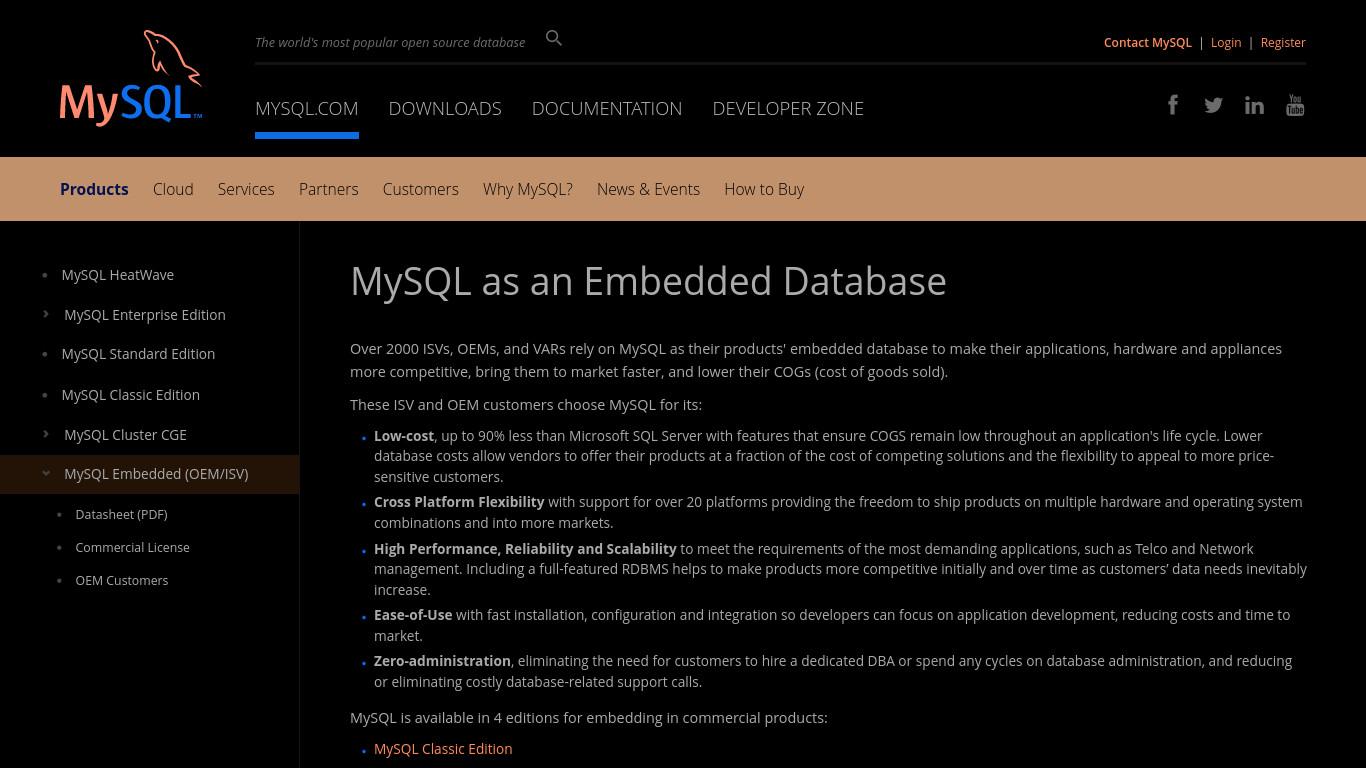Open the News & Events menu item
1366x768 pixels.
[x=648, y=189]
